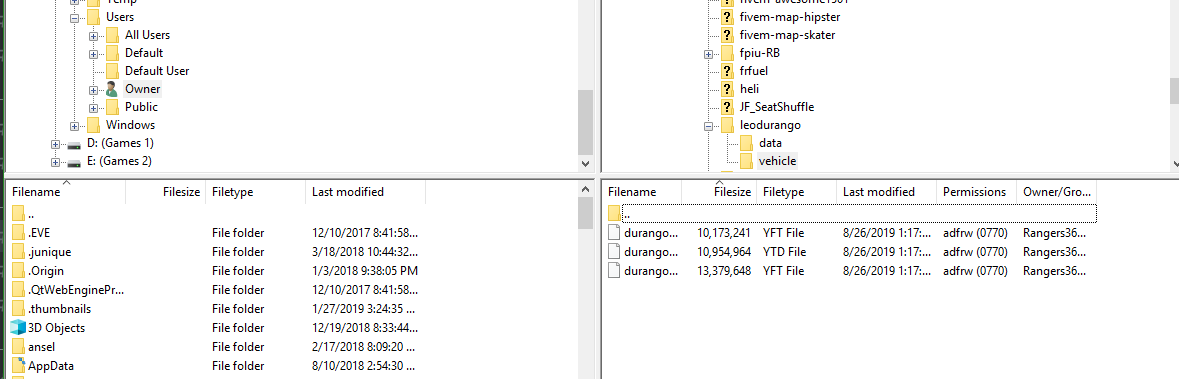Select the remote parent directory '..' entry
1179x379 pixels.
pyautogui.click(x=852, y=214)
